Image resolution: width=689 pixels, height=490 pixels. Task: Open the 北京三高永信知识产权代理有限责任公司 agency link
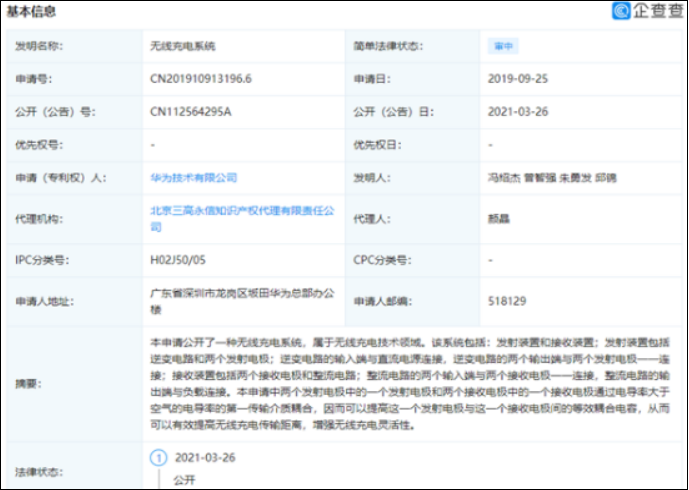[242, 219]
